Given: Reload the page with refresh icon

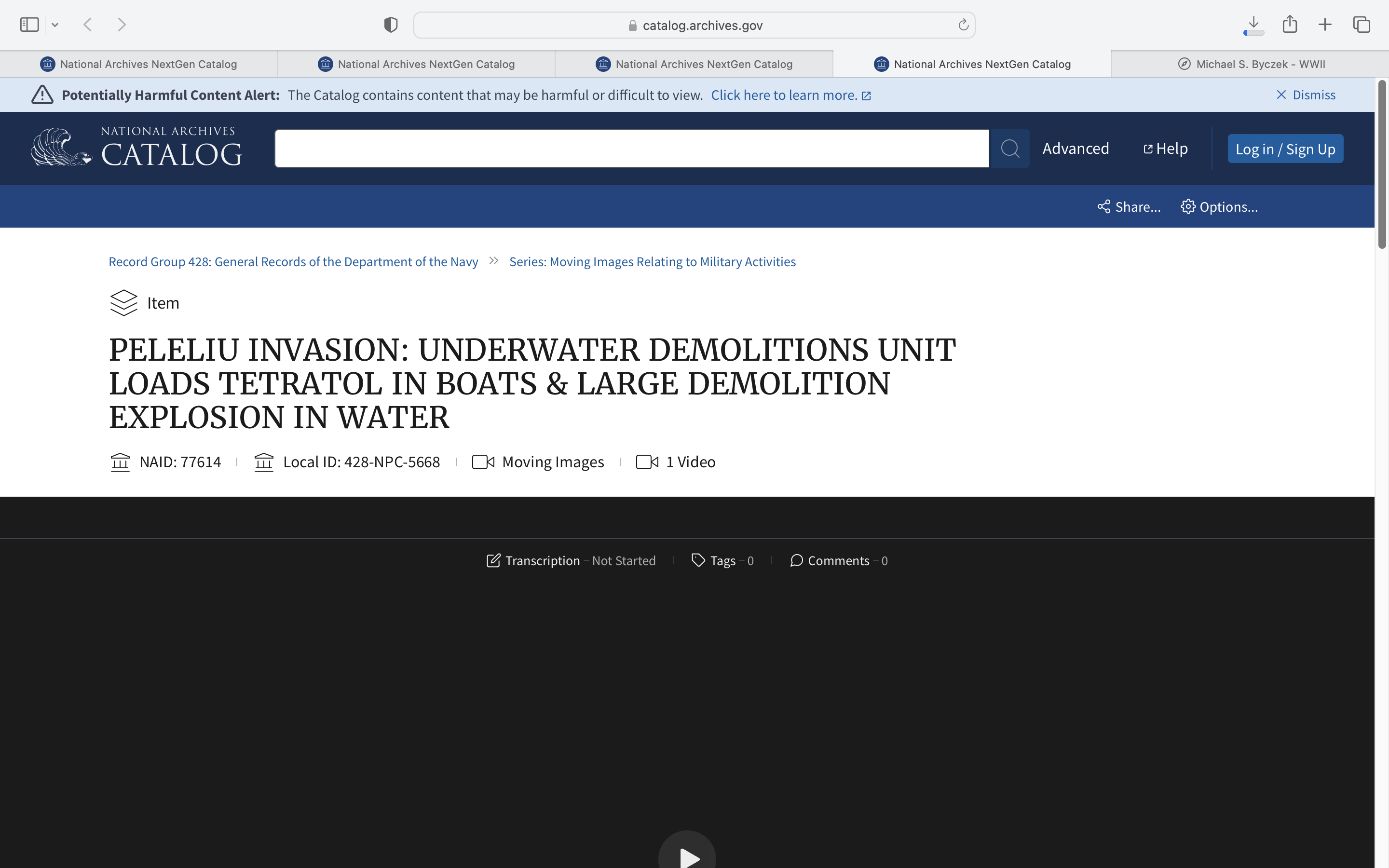Looking at the screenshot, I should click(963, 25).
